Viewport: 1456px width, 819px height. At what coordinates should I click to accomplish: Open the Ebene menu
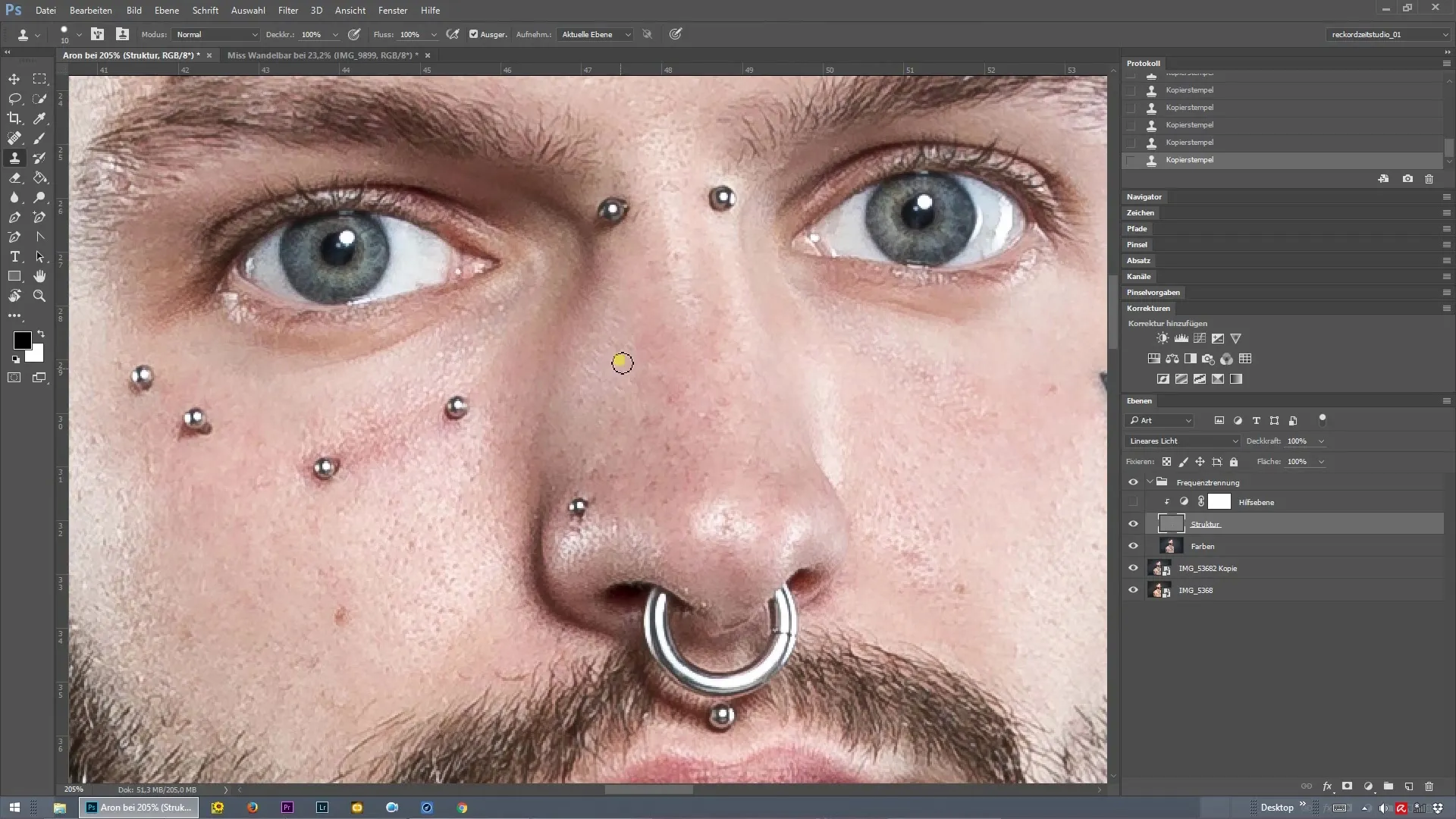[167, 11]
